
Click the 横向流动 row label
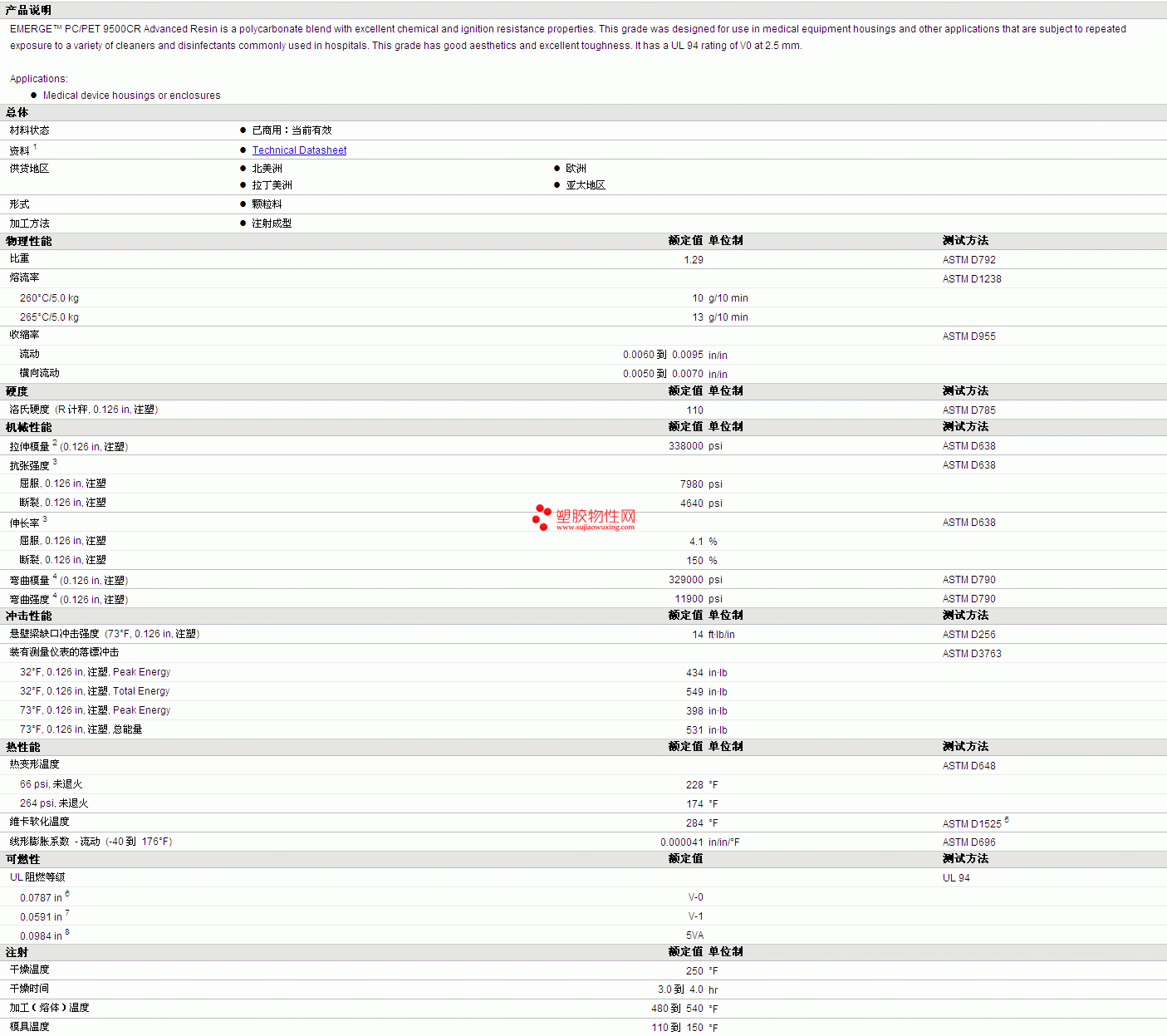click(x=39, y=373)
